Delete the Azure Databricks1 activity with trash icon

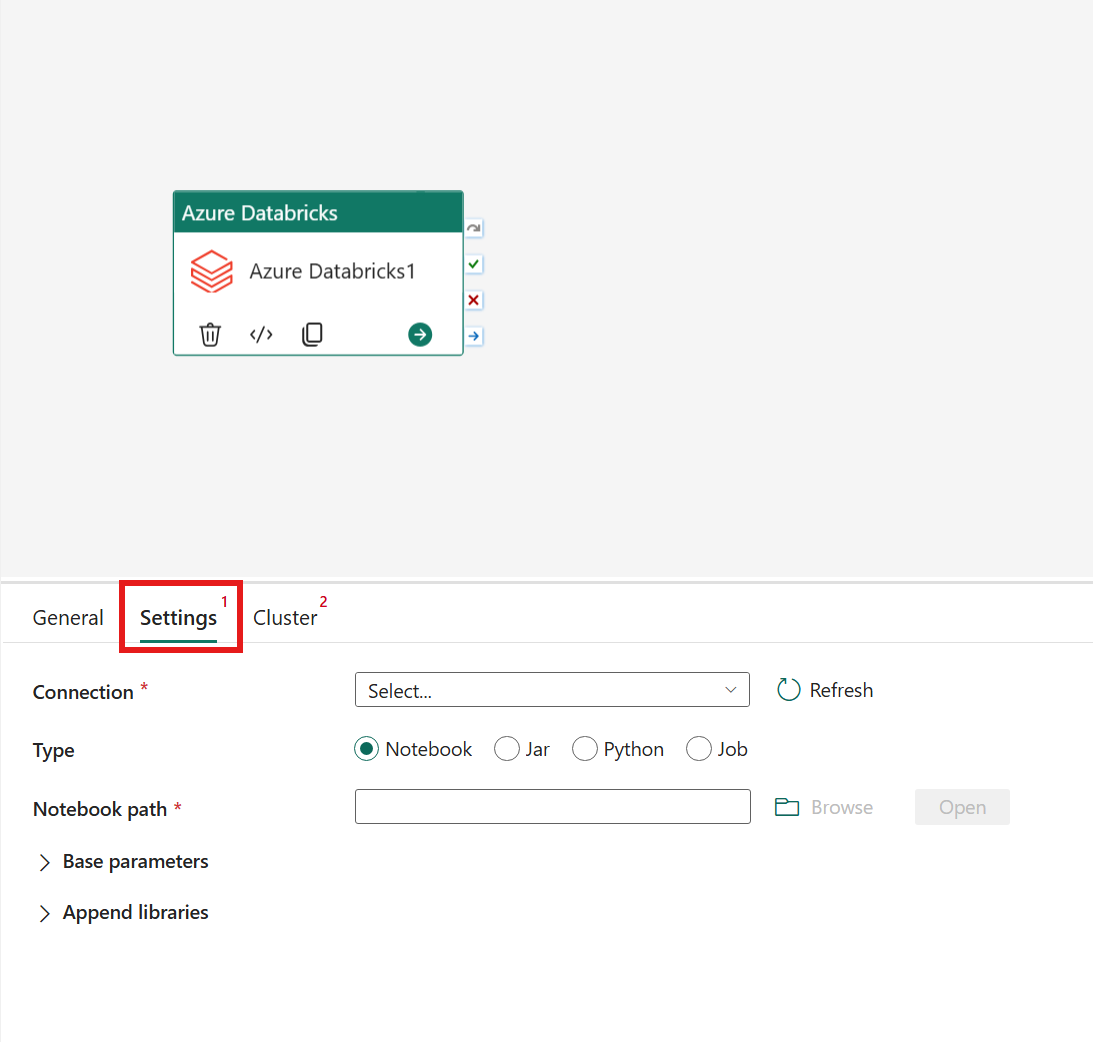click(210, 335)
